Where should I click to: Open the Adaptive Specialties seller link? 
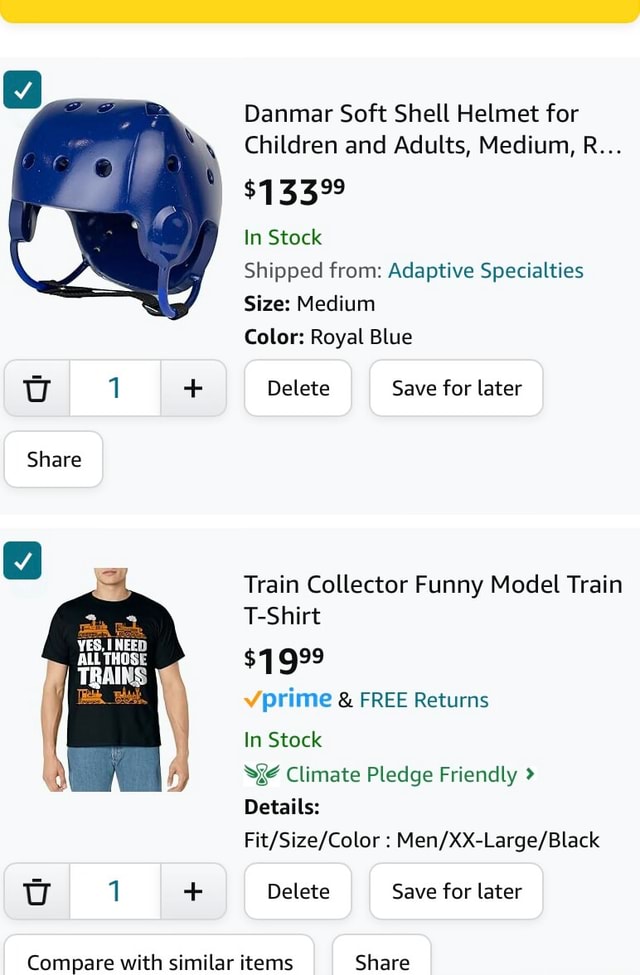coord(485,271)
